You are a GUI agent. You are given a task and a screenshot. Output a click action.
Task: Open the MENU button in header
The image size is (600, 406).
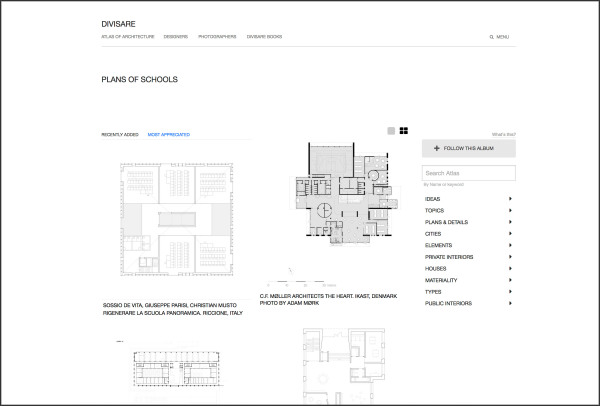(x=503, y=36)
